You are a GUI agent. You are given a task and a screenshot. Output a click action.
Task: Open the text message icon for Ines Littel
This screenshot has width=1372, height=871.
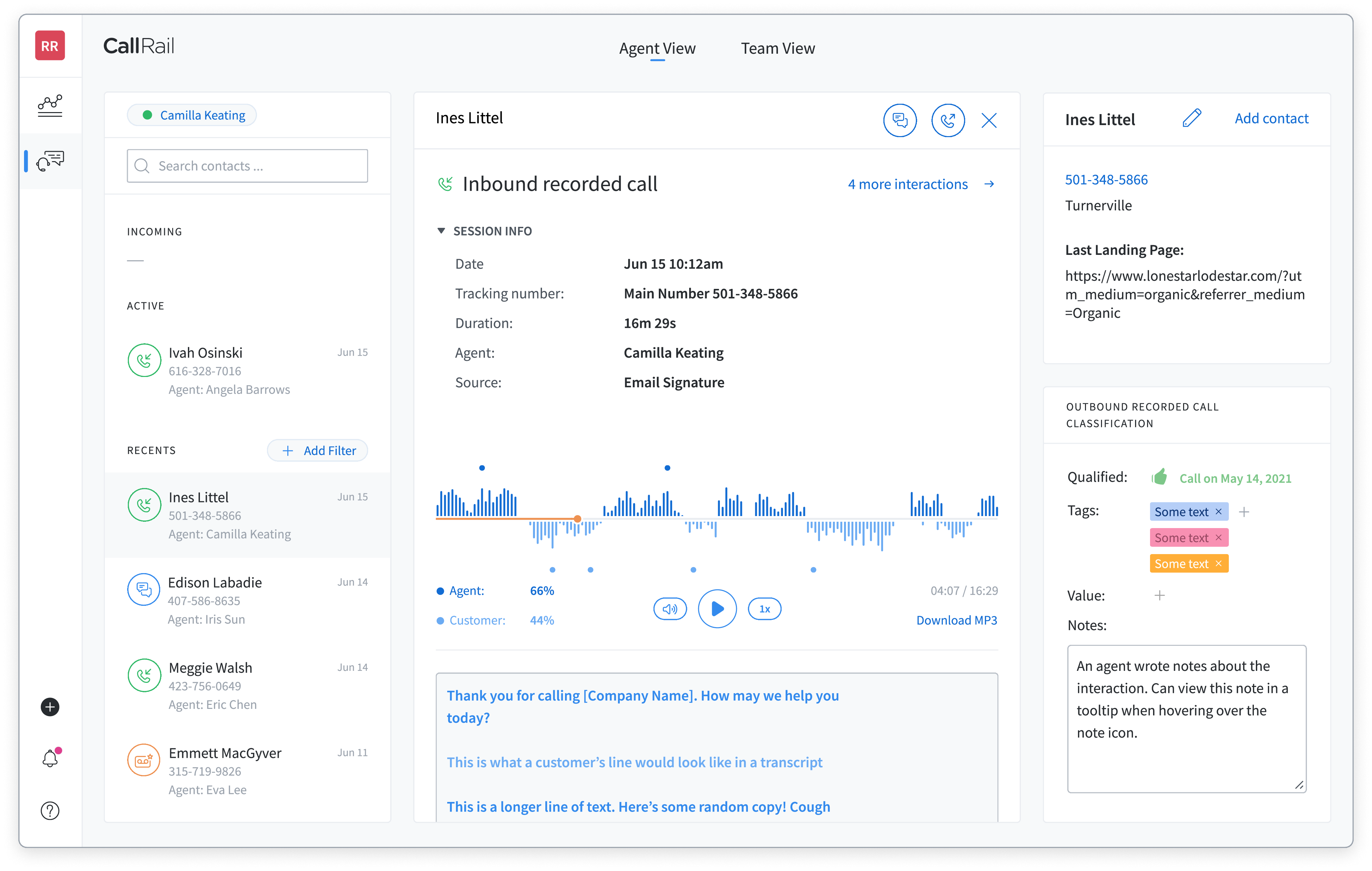pyautogui.click(x=900, y=120)
